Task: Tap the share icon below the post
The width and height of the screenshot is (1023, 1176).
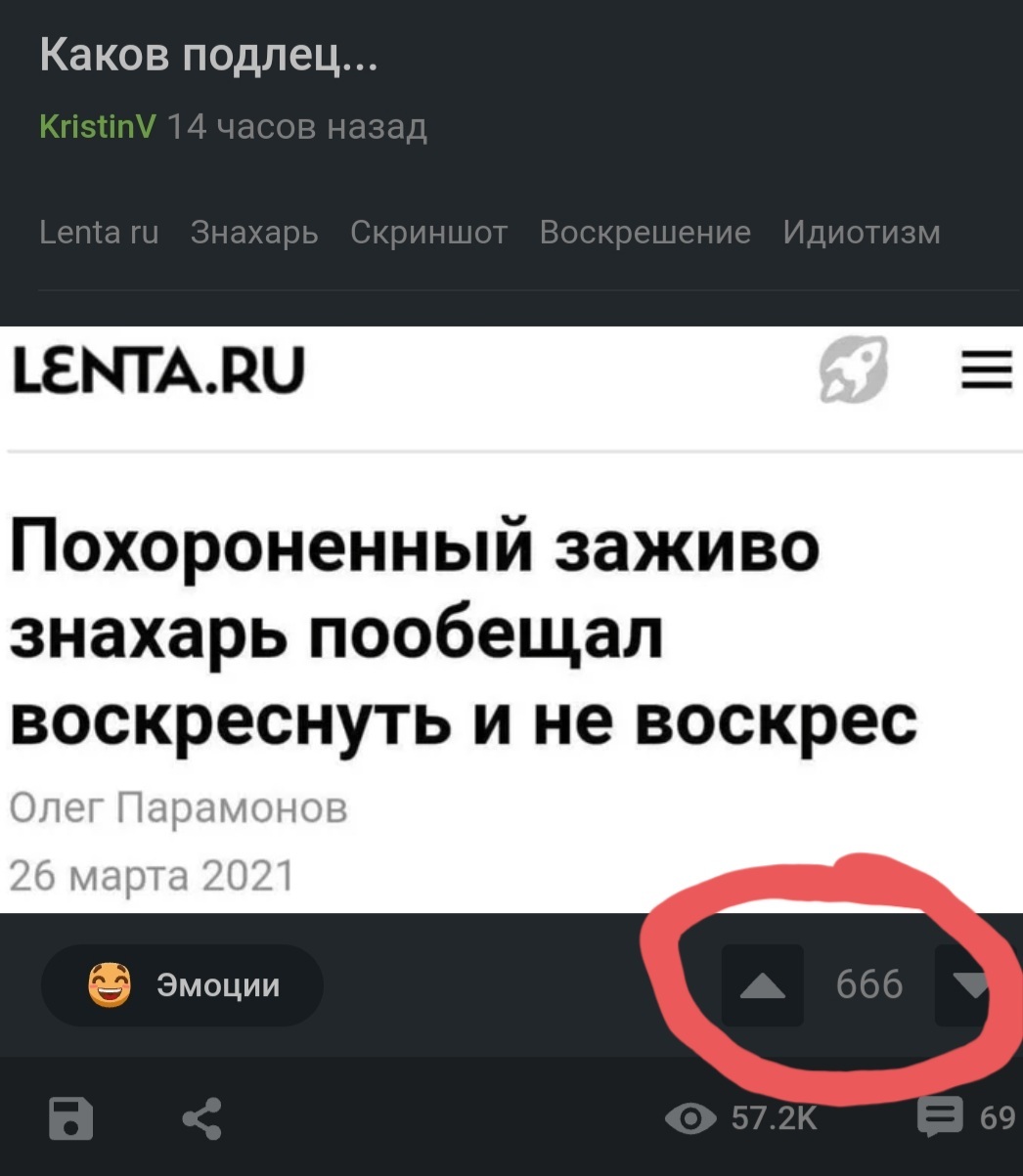Action: pos(201,1119)
